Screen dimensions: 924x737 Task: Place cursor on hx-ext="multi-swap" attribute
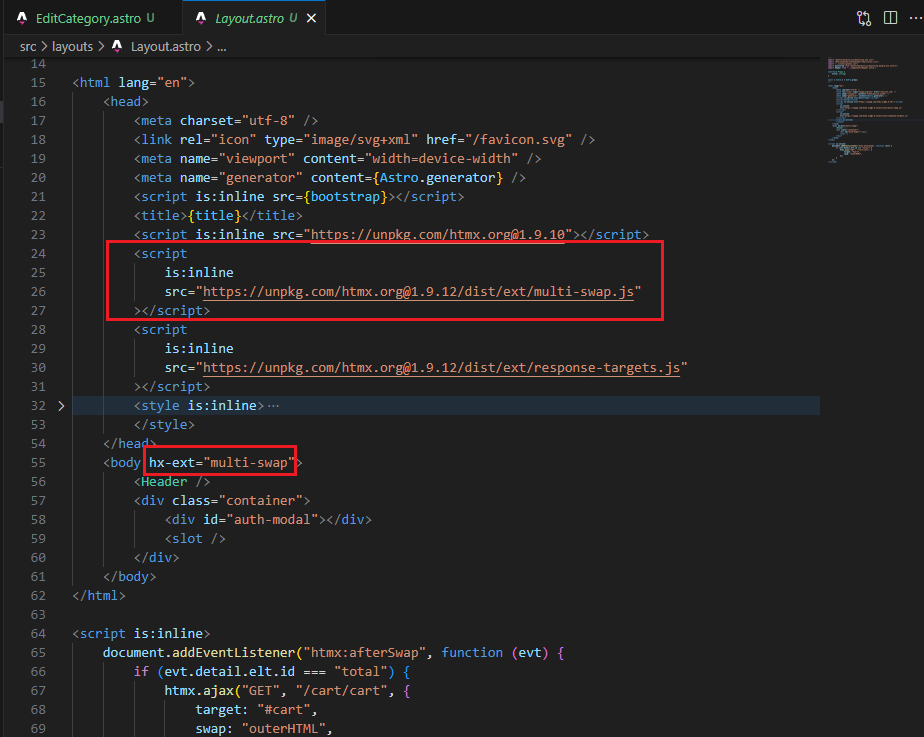[221, 463]
